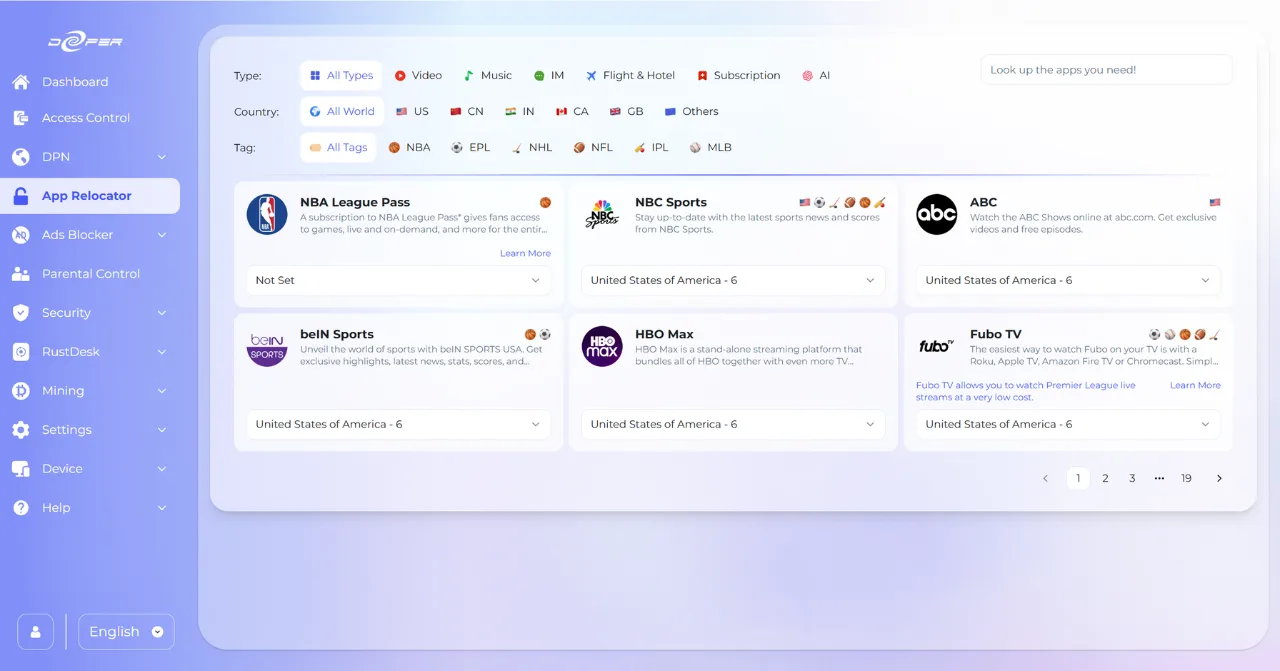Click the Security shield icon
The width and height of the screenshot is (1280, 671).
click(x=21, y=313)
